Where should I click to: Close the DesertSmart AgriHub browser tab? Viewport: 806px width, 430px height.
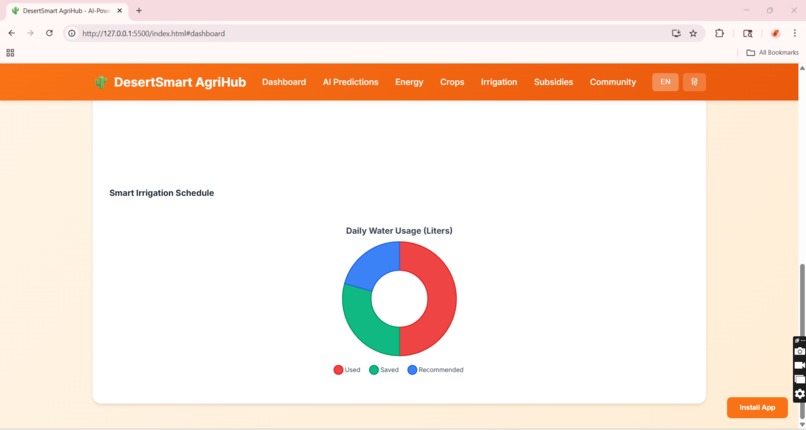pyautogui.click(x=120, y=10)
